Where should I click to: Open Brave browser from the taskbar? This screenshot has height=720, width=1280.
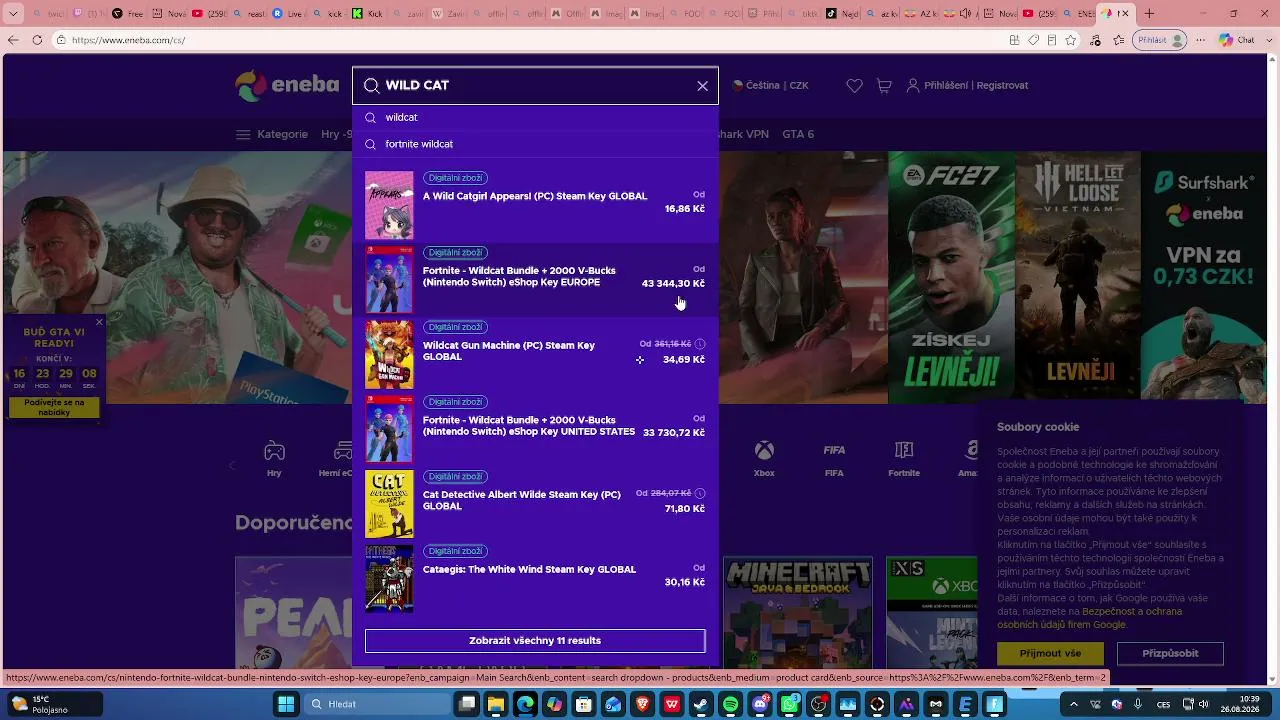coord(642,704)
